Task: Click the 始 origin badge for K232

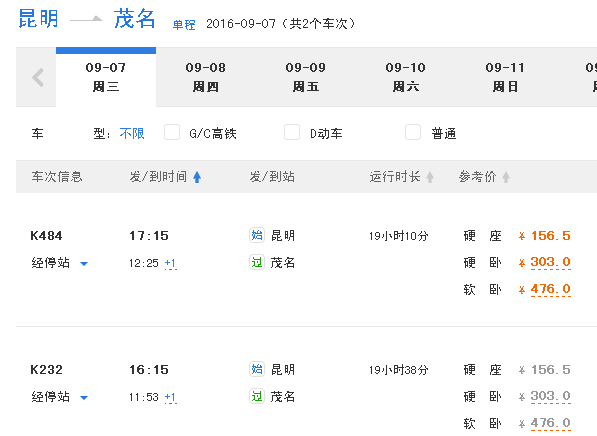Action: point(257,369)
